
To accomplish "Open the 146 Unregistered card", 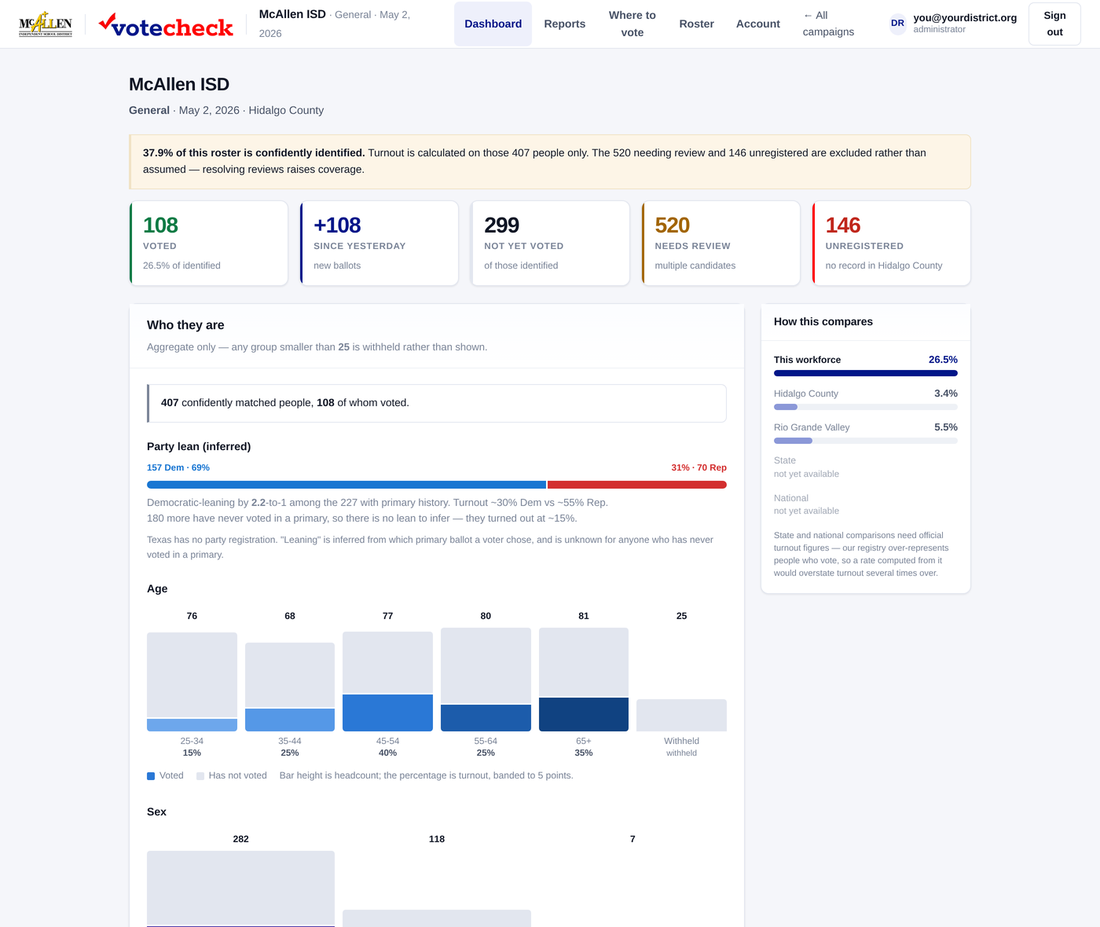I will point(891,244).
